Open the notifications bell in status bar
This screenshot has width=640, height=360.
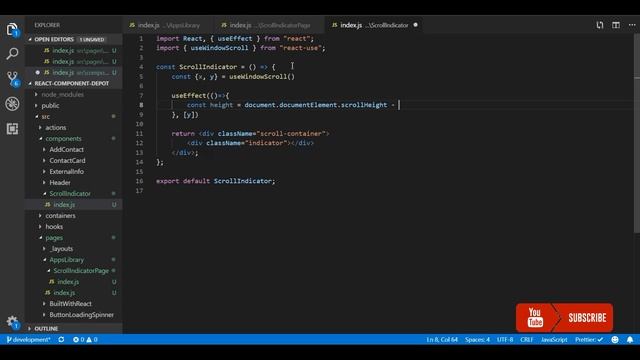[x=630, y=340]
